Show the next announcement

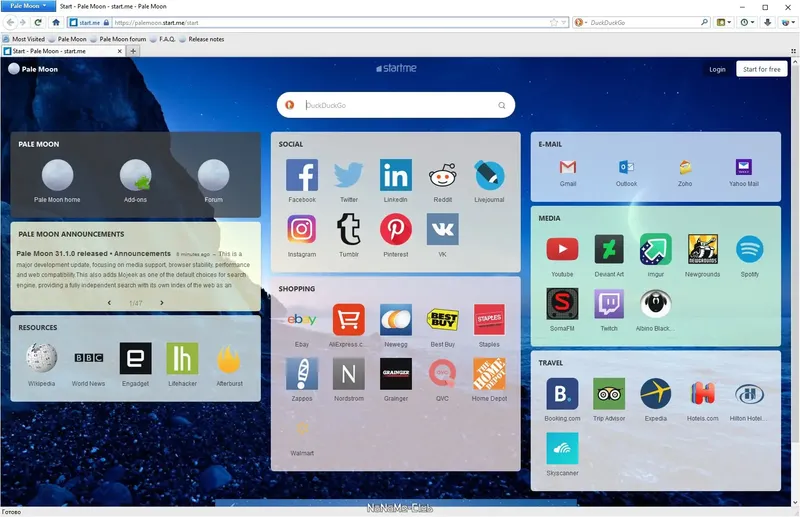[x=162, y=303]
